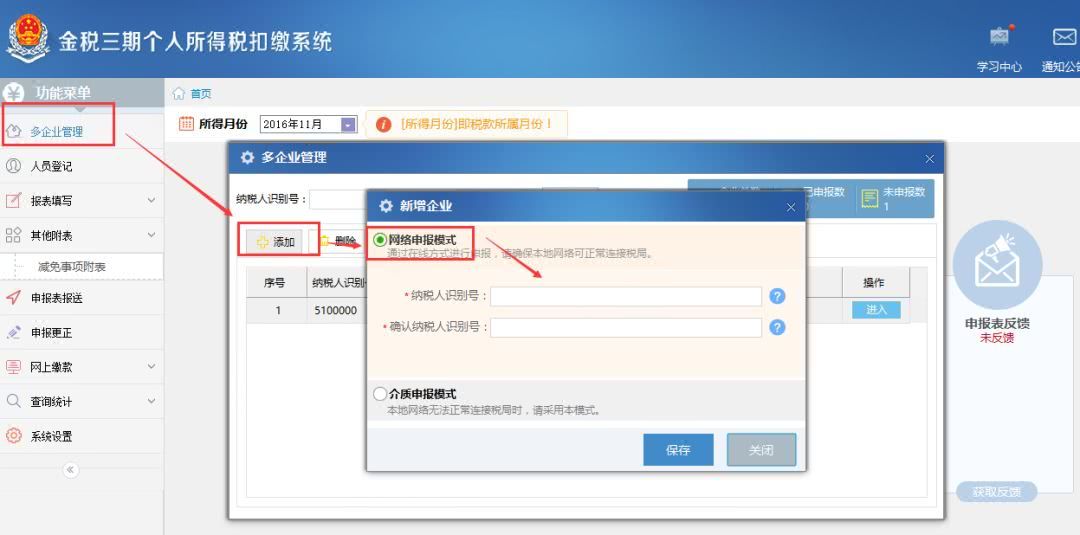Click the 5100000 taxpayer ID cell
Image resolution: width=1080 pixels, height=535 pixels.
coord(335,311)
